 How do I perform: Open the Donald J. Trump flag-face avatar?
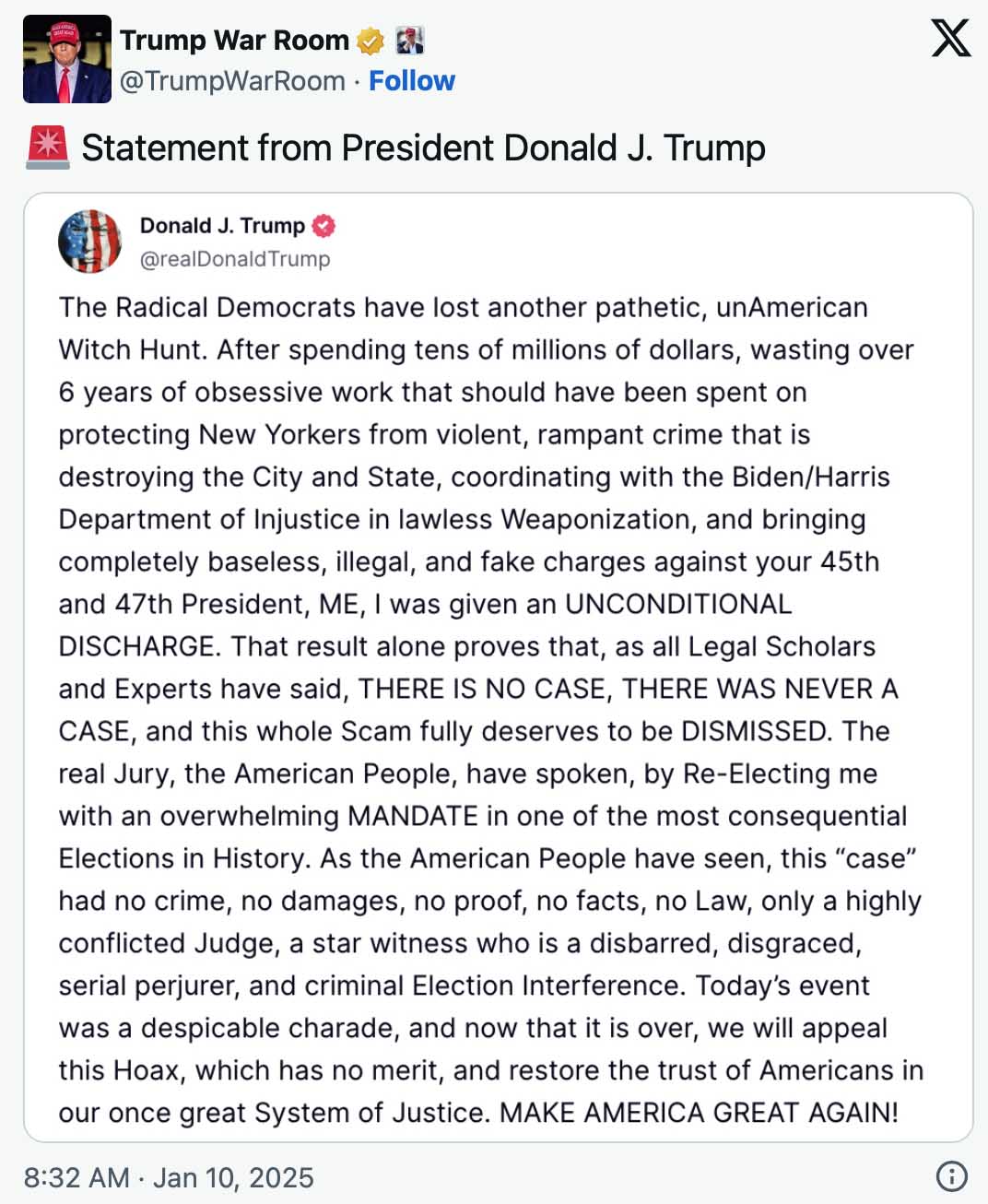[x=90, y=242]
